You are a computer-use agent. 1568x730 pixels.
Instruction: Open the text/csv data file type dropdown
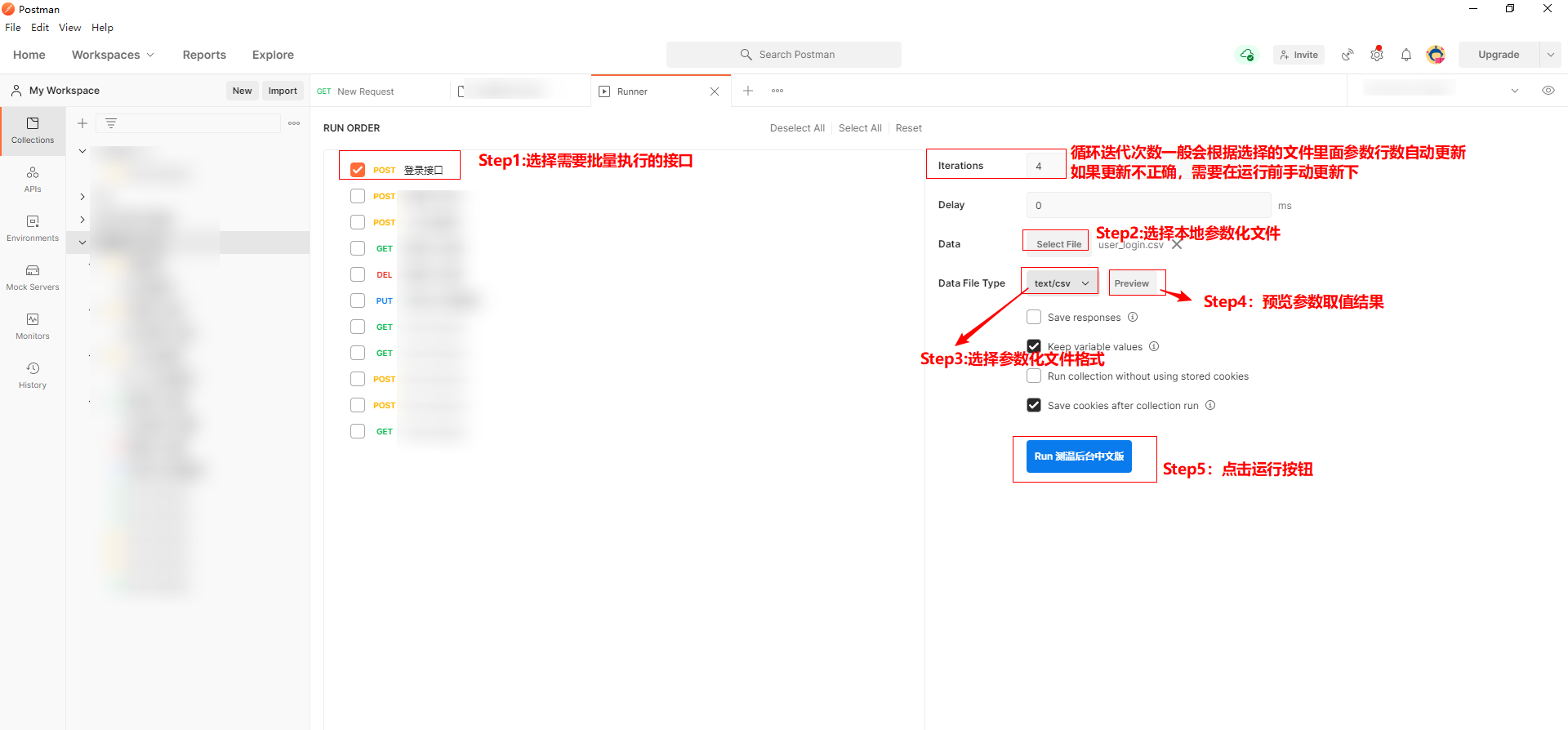pos(1061,283)
